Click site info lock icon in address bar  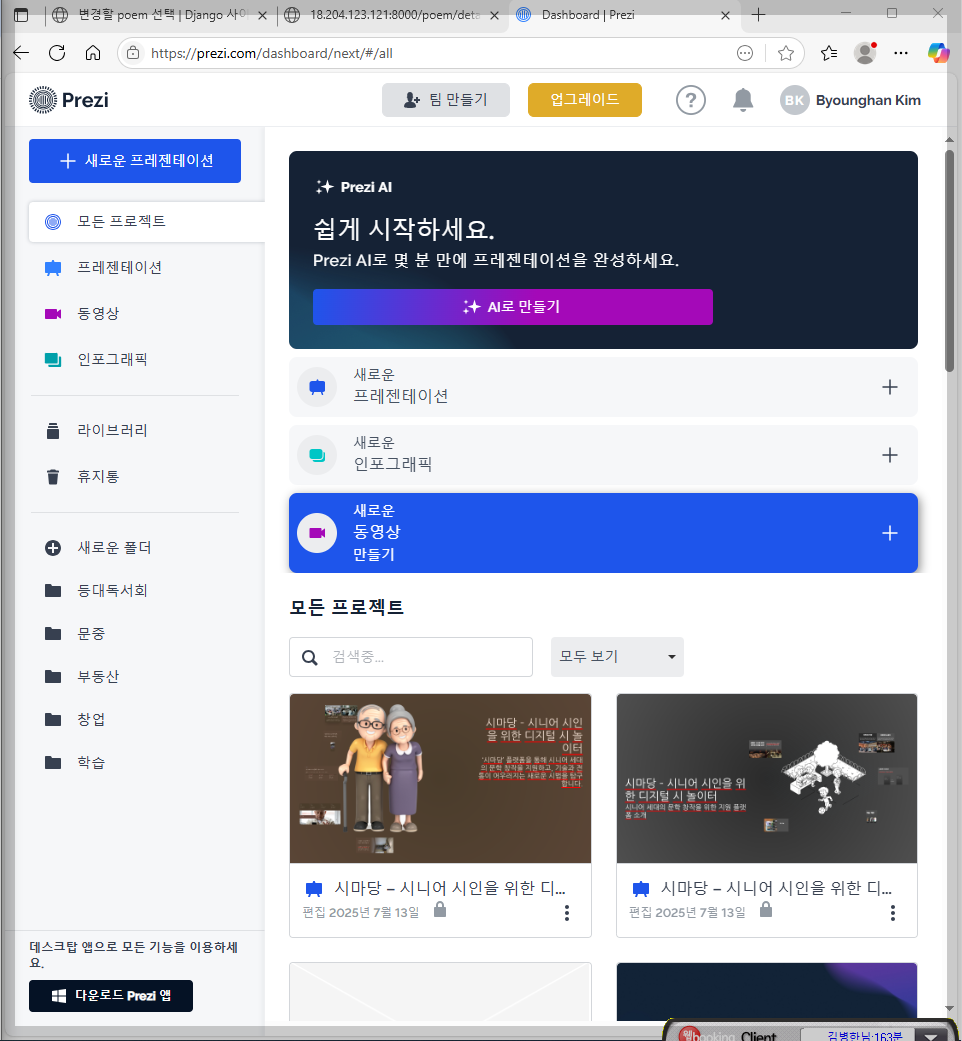133,53
